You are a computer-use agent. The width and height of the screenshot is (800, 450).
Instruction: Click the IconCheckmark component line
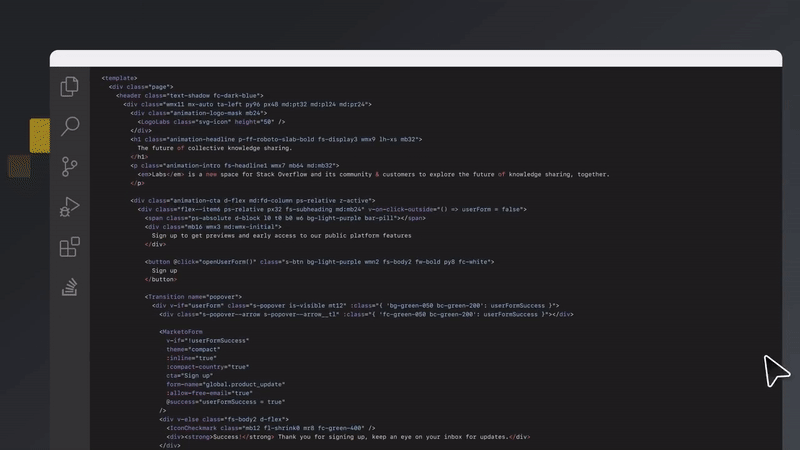(x=271, y=428)
